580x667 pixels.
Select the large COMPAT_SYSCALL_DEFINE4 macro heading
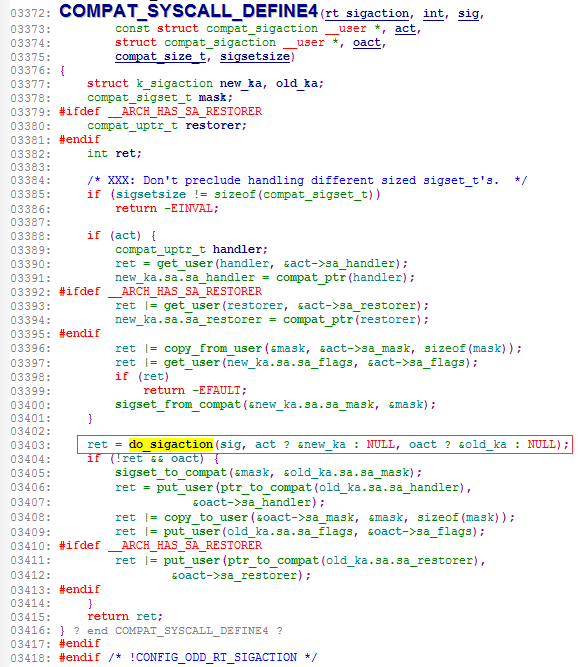[189, 11]
